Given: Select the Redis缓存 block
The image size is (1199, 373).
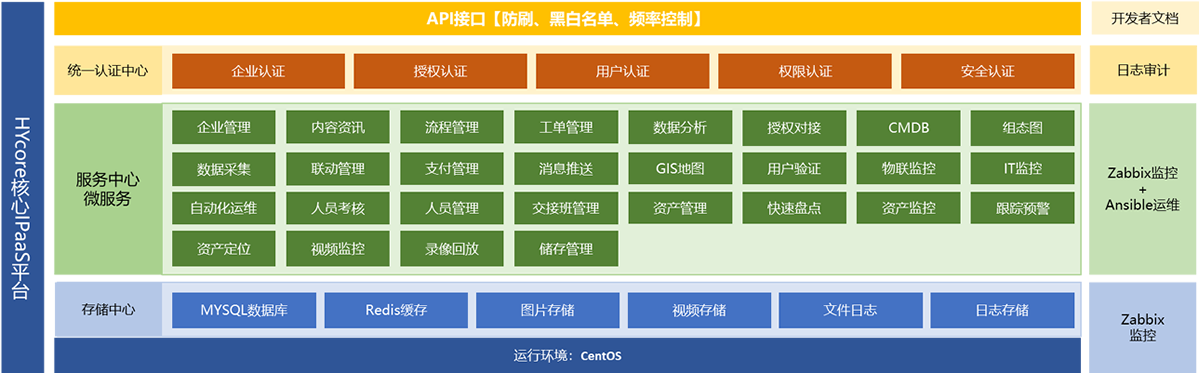Looking at the screenshot, I should (x=396, y=310).
